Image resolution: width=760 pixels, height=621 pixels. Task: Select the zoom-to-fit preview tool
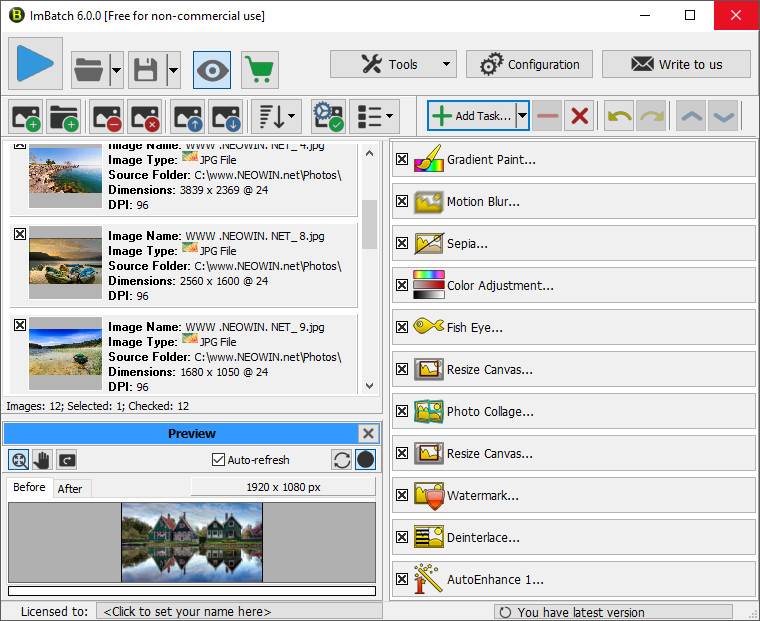point(18,460)
